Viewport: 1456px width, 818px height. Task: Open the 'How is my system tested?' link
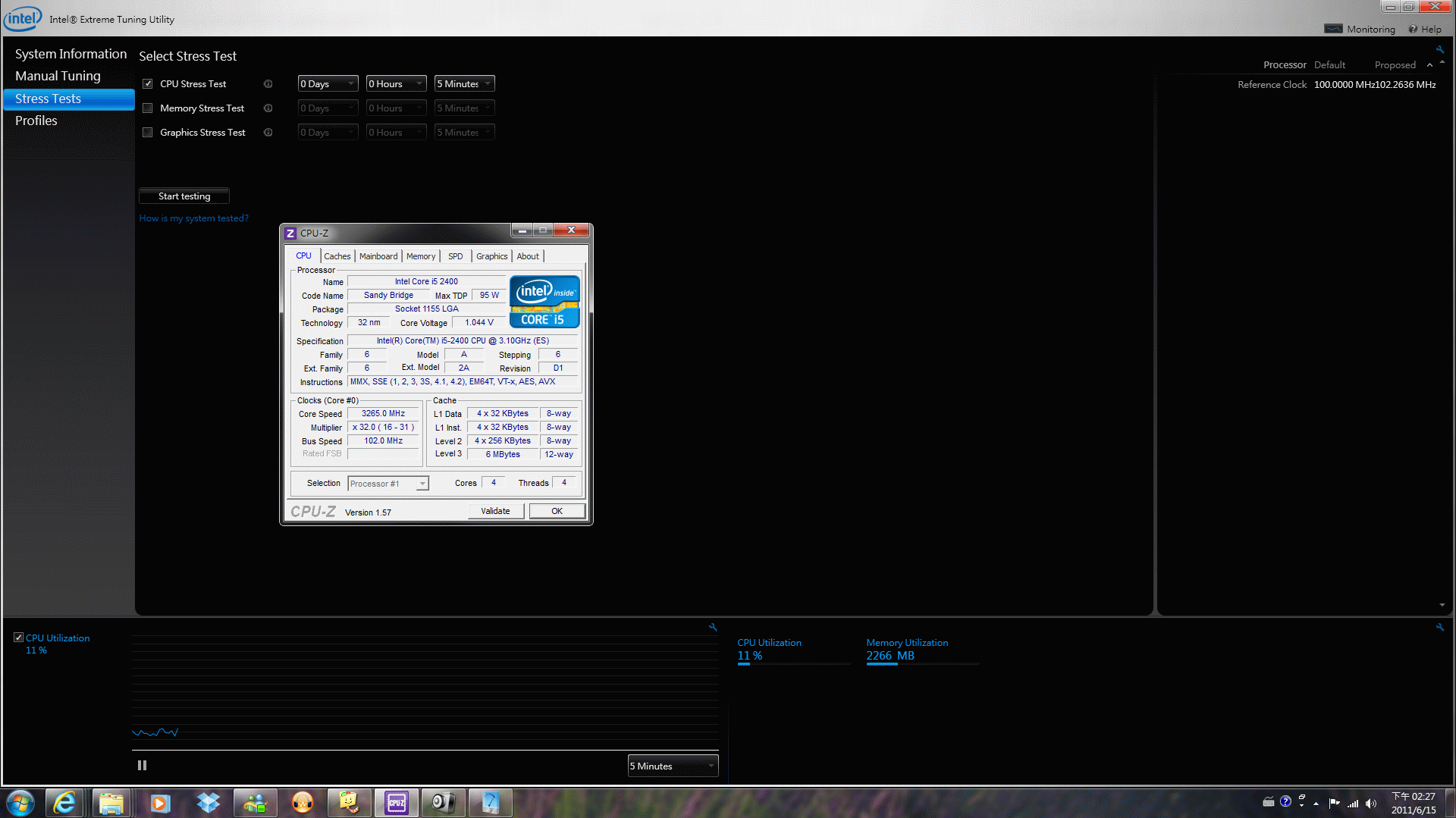[x=194, y=218]
